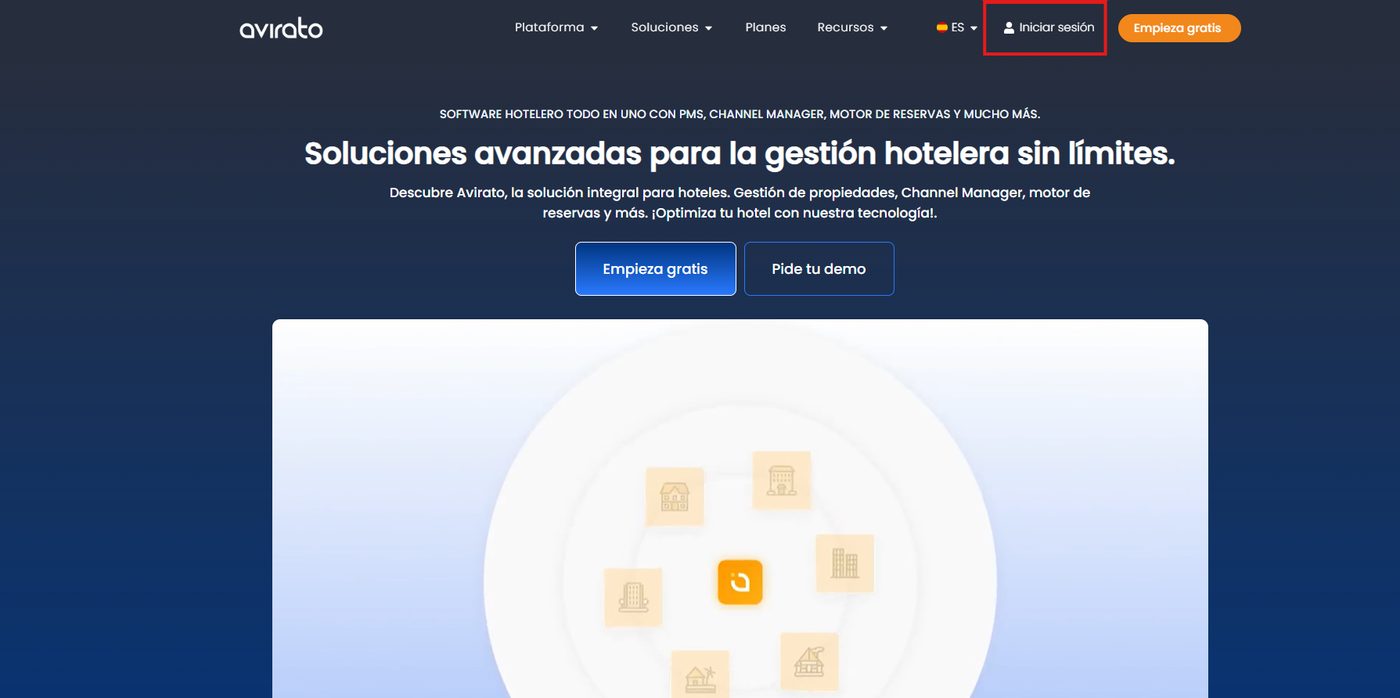Request a demo with Pide tu demo
Screen dimensions: 1400x698
coord(819,269)
